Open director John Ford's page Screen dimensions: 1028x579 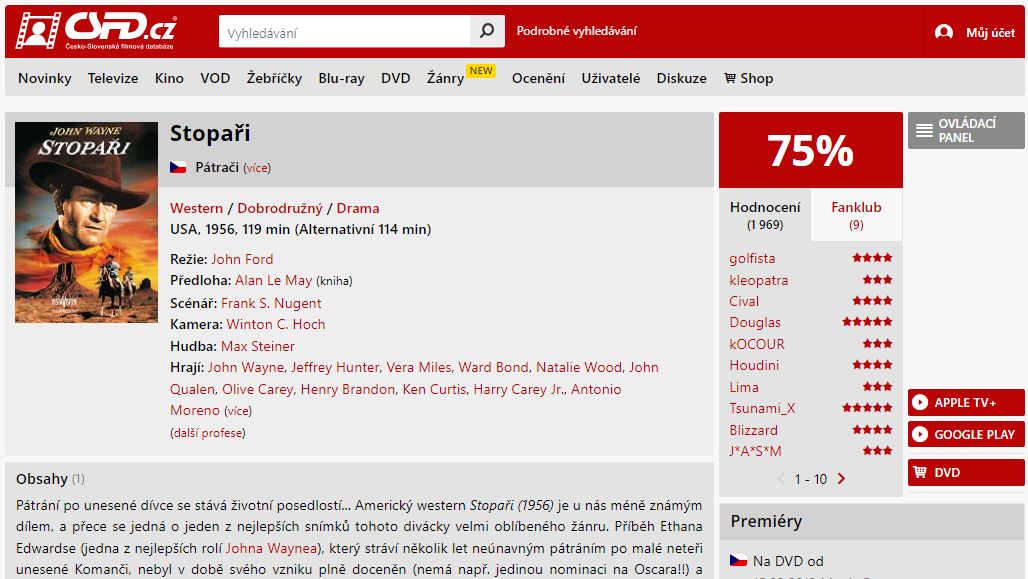[242, 259]
